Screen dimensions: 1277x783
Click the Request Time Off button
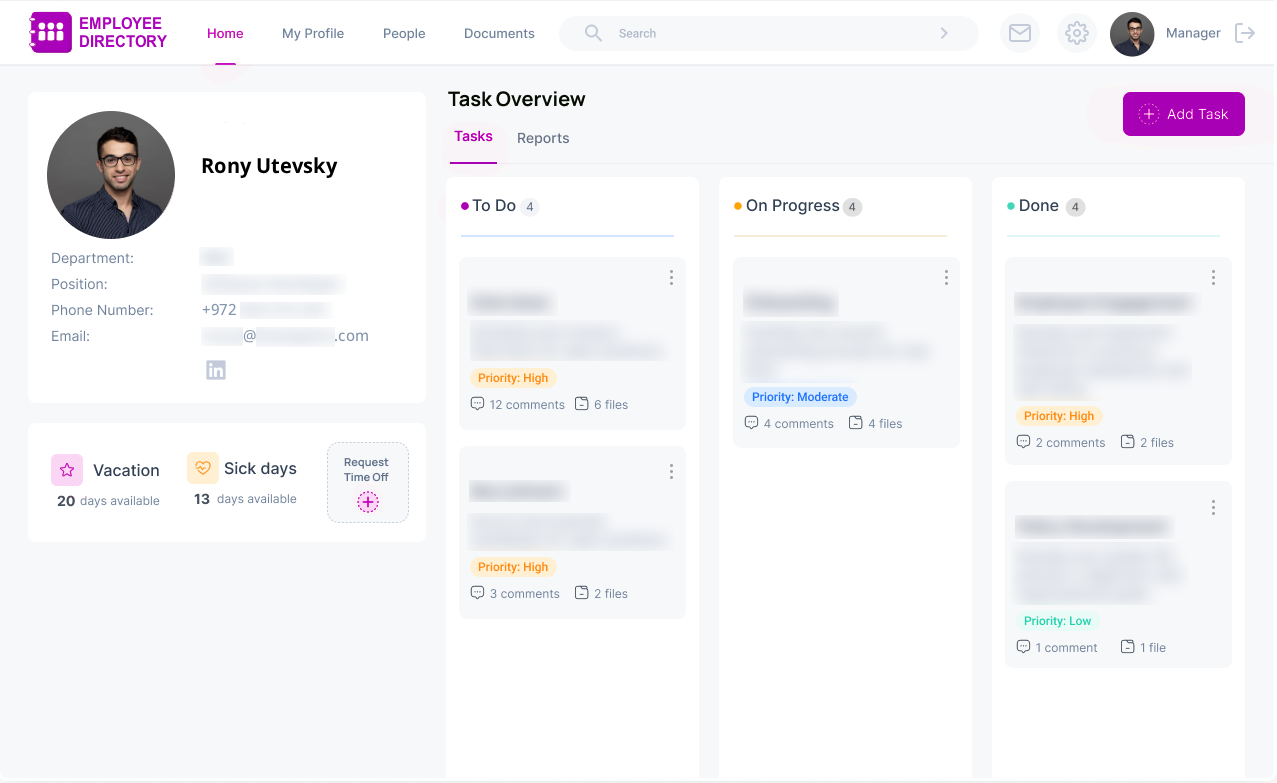[x=367, y=483]
